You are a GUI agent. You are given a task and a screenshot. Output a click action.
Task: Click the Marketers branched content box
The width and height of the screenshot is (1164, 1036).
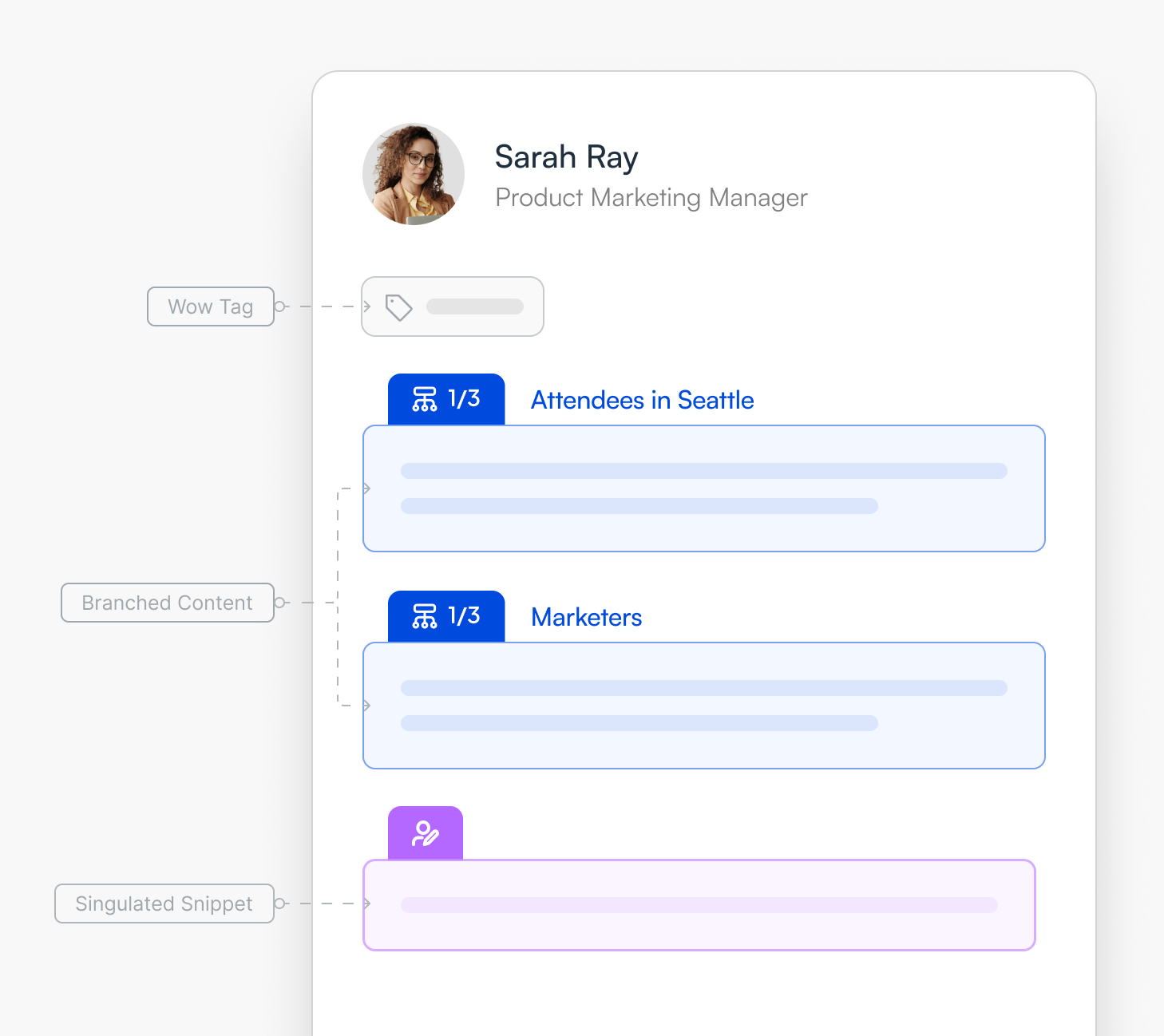tap(704, 706)
